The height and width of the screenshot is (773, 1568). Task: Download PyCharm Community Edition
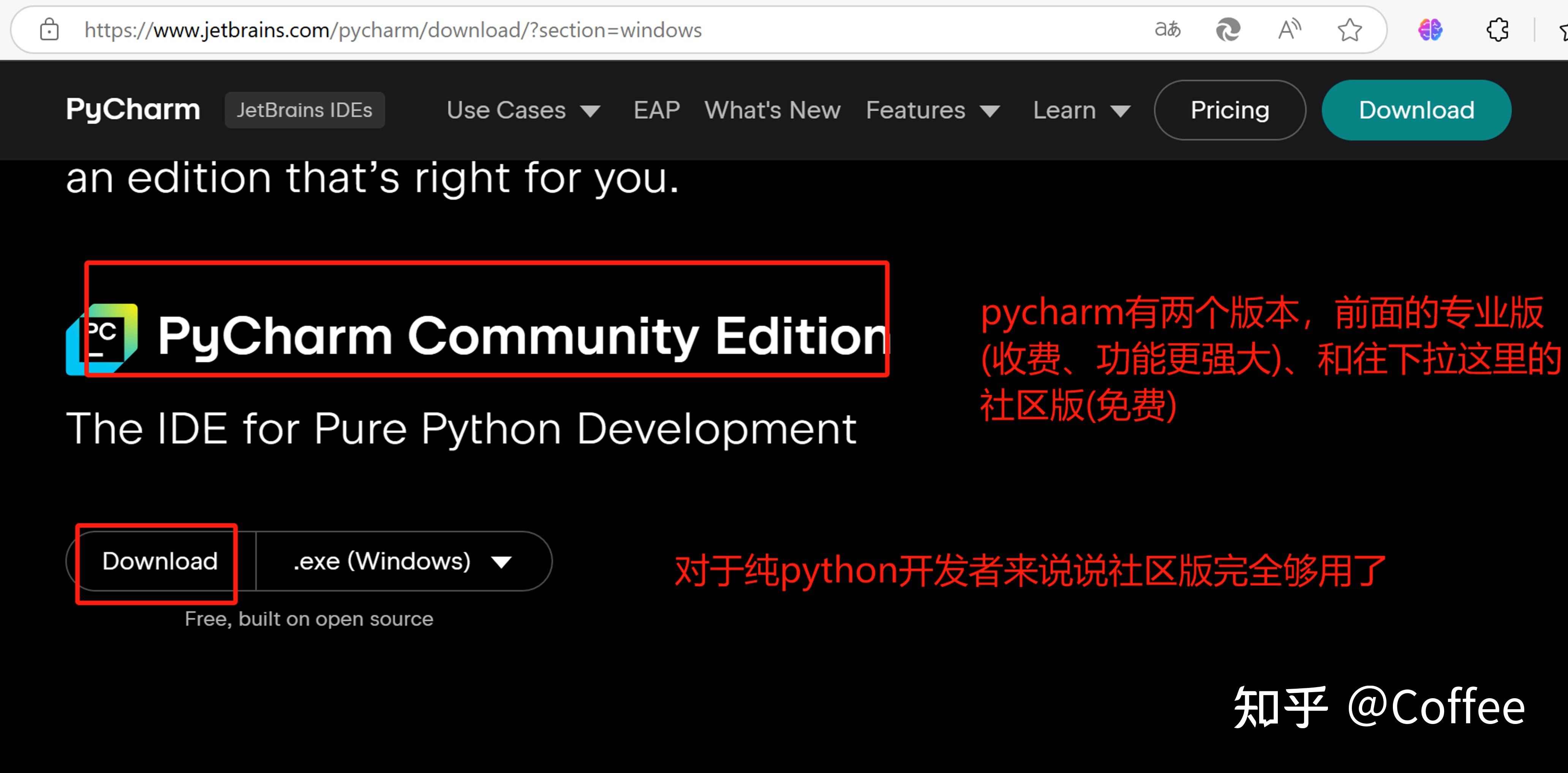160,562
